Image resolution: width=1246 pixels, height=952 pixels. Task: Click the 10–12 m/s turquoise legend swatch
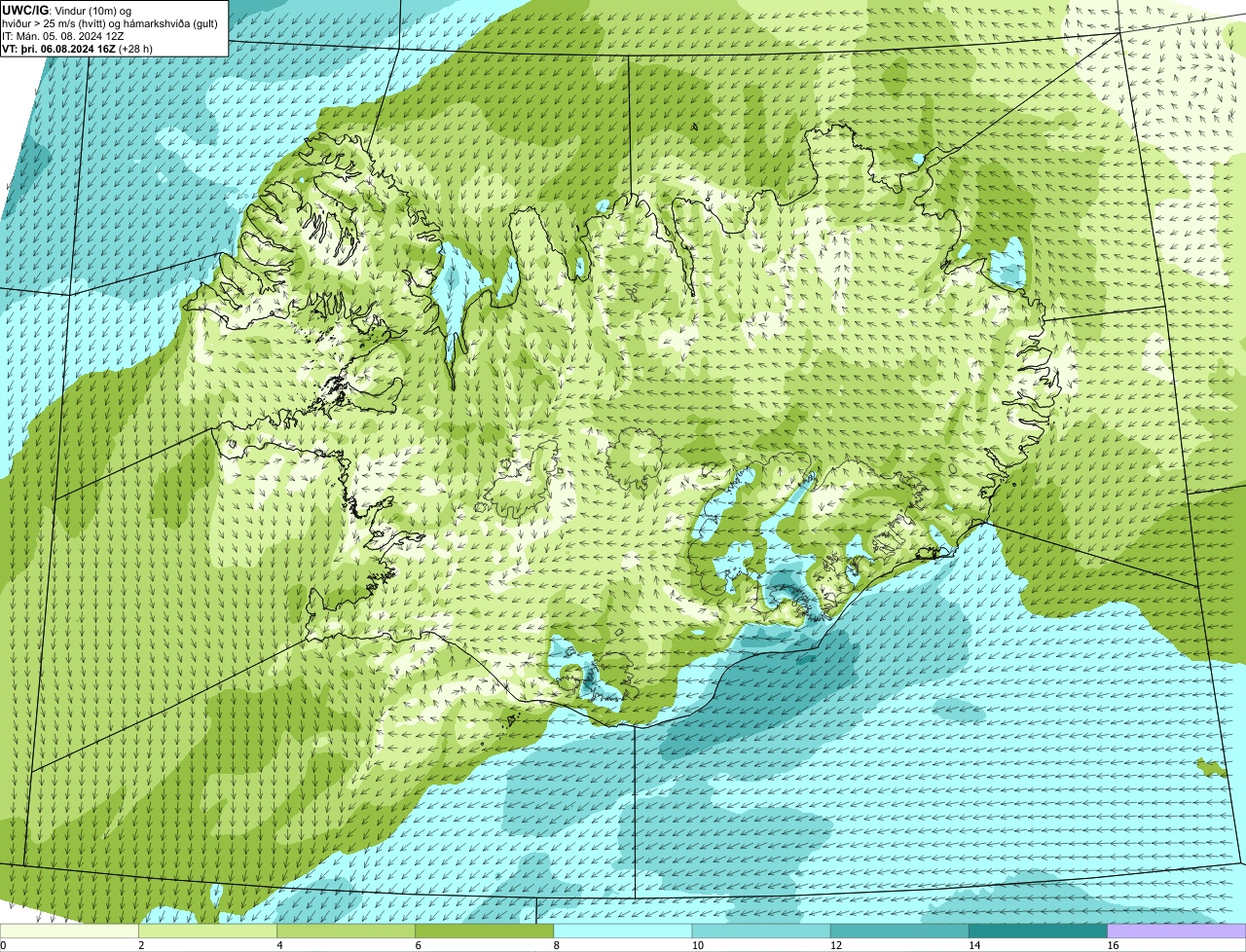coord(761,932)
